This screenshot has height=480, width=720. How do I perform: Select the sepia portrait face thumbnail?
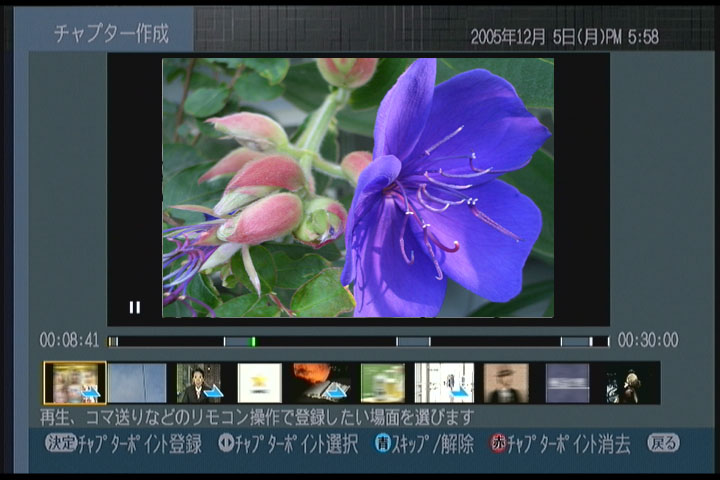point(506,383)
